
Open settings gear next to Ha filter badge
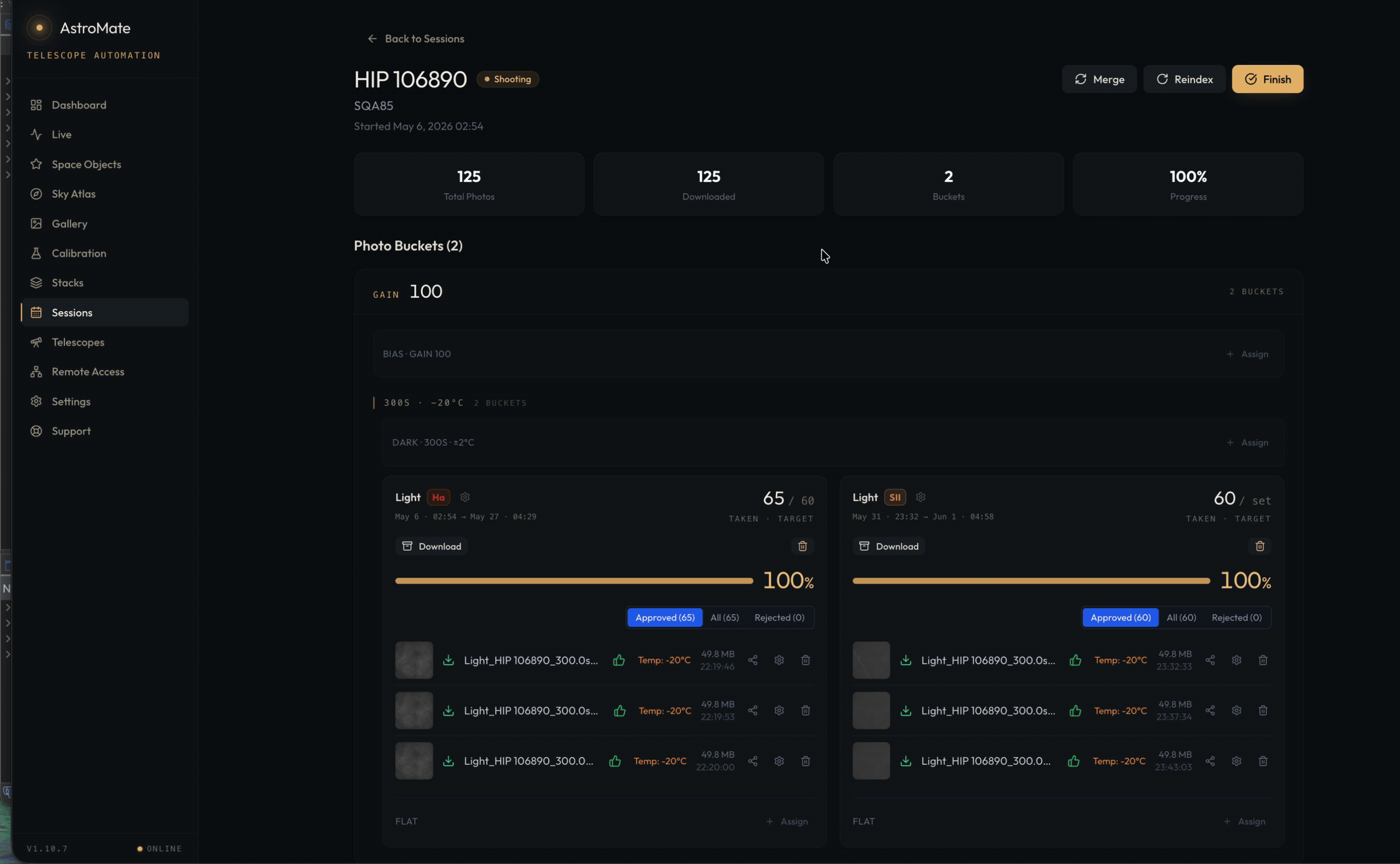pos(465,497)
